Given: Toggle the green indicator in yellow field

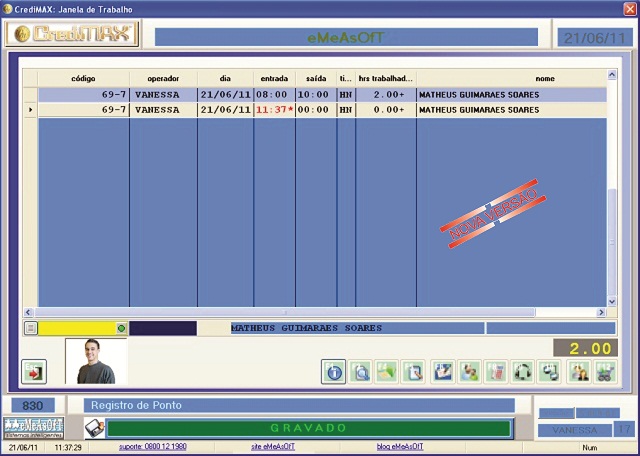Looking at the screenshot, I should click(121, 328).
